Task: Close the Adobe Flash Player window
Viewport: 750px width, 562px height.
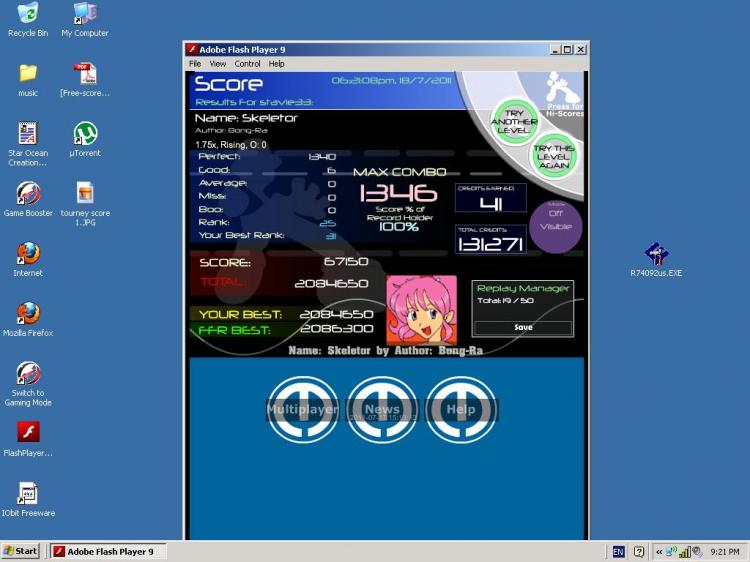Action: [580, 49]
